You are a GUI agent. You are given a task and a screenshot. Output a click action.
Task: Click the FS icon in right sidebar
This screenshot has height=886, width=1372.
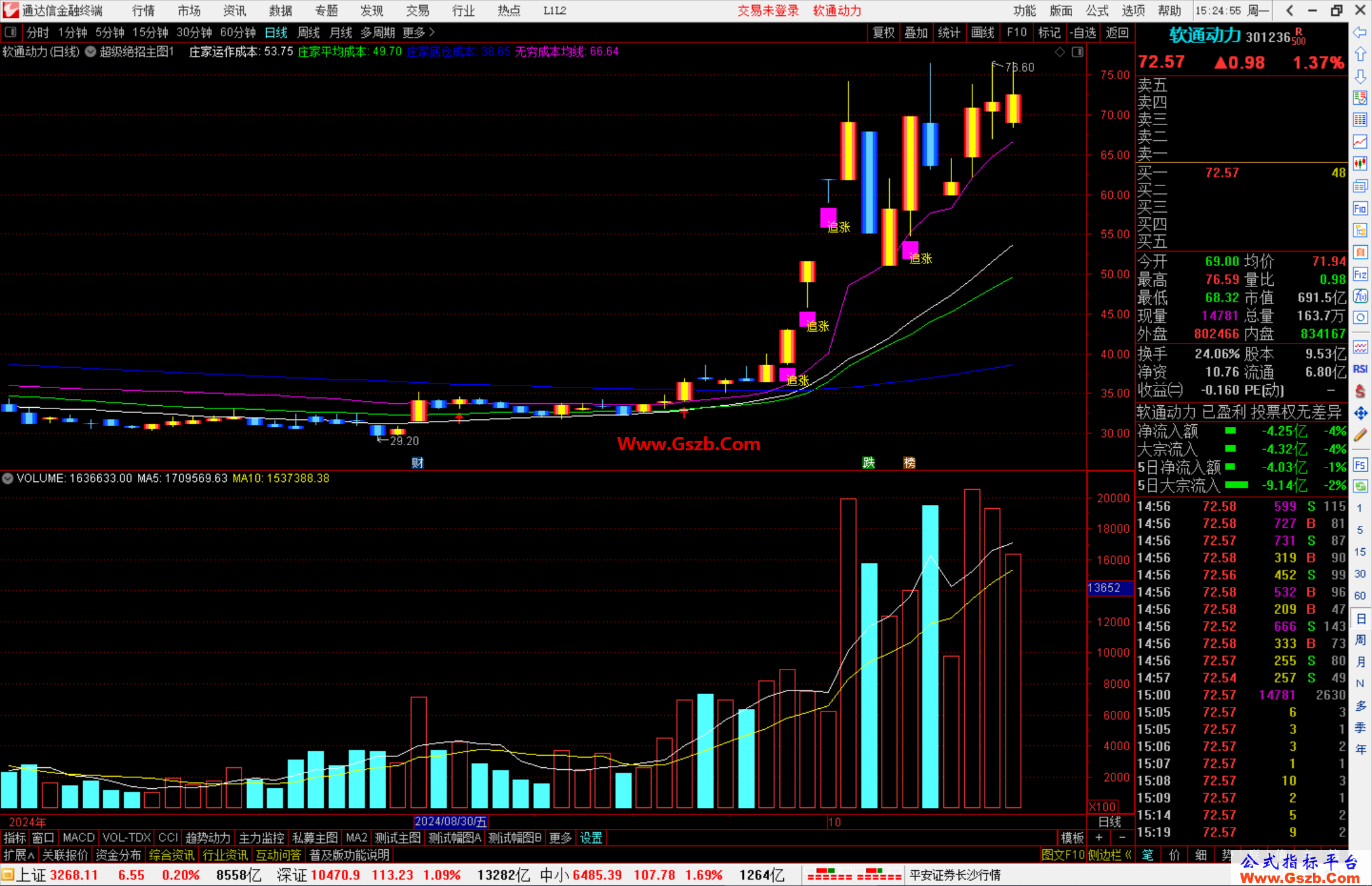point(1360,465)
